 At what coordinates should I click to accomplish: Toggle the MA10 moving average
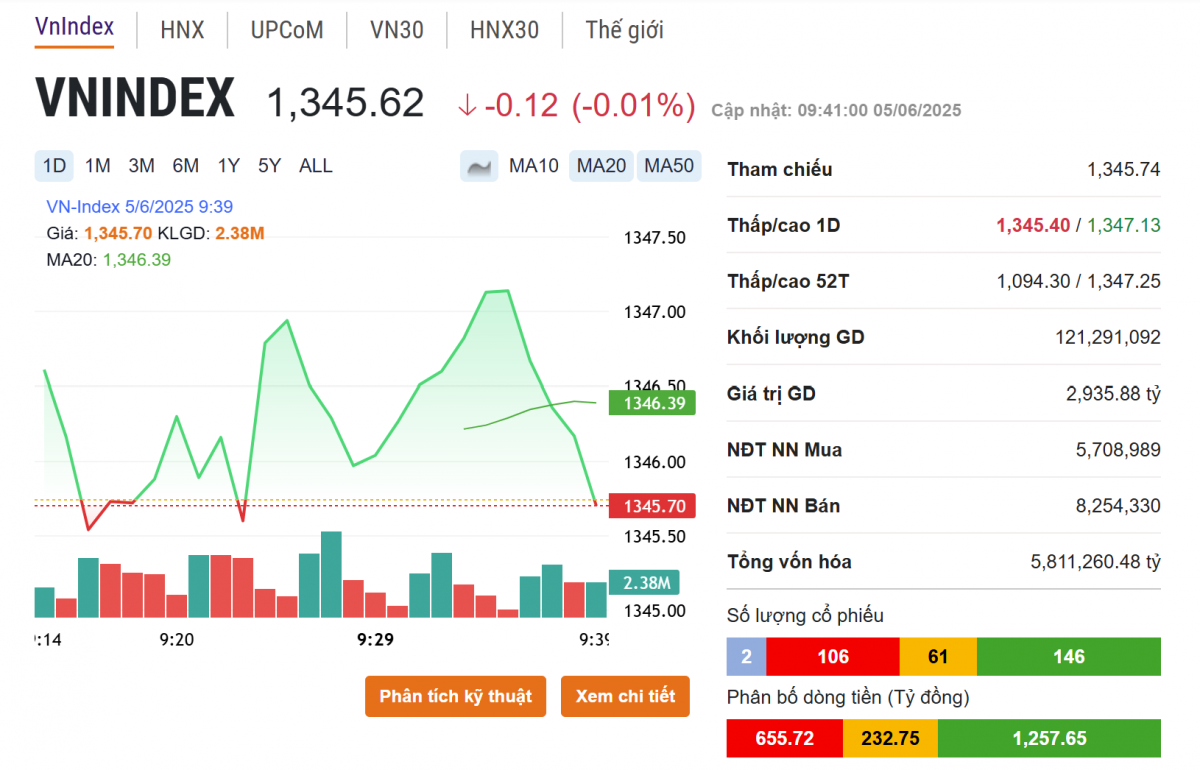534,166
